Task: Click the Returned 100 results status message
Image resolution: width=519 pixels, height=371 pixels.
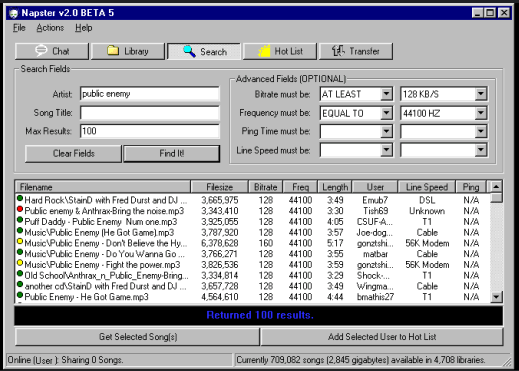Action: click(260, 315)
